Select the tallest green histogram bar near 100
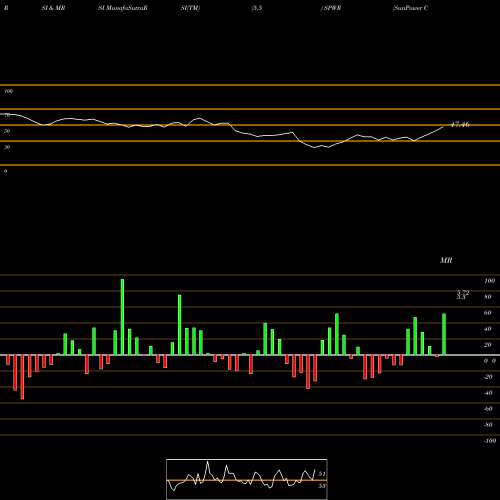This screenshot has height=500, width=500. point(122,317)
